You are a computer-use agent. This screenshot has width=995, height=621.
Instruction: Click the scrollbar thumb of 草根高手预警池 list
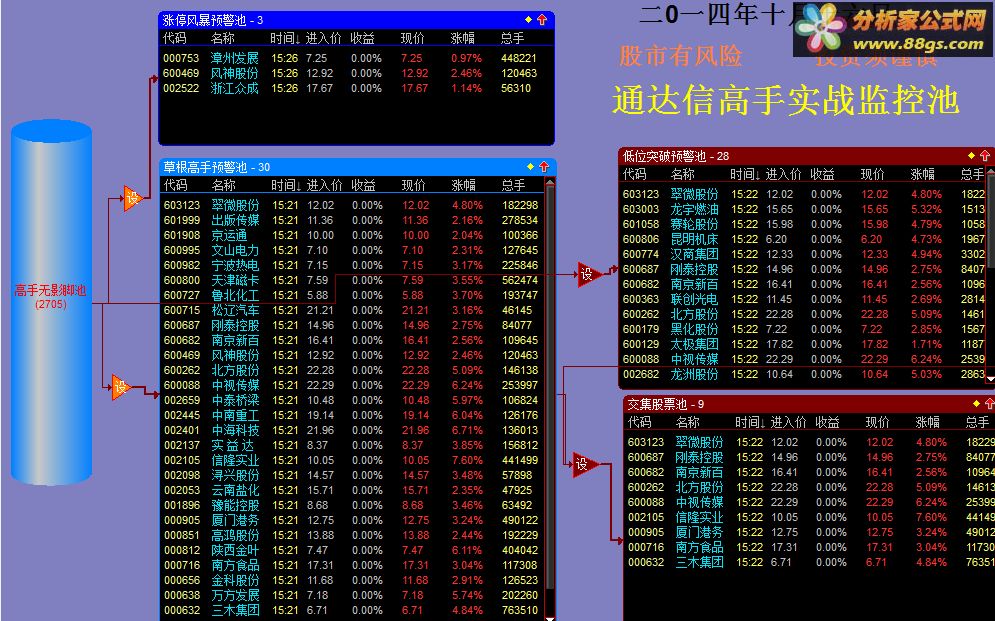pyautogui.click(x=550, y=387)
